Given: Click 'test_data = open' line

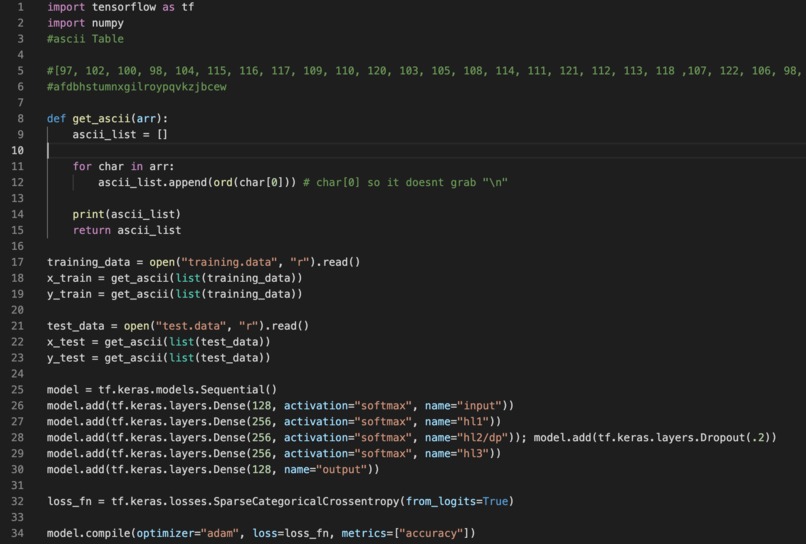Looking at the screenshot, I should tap(178, 326).
